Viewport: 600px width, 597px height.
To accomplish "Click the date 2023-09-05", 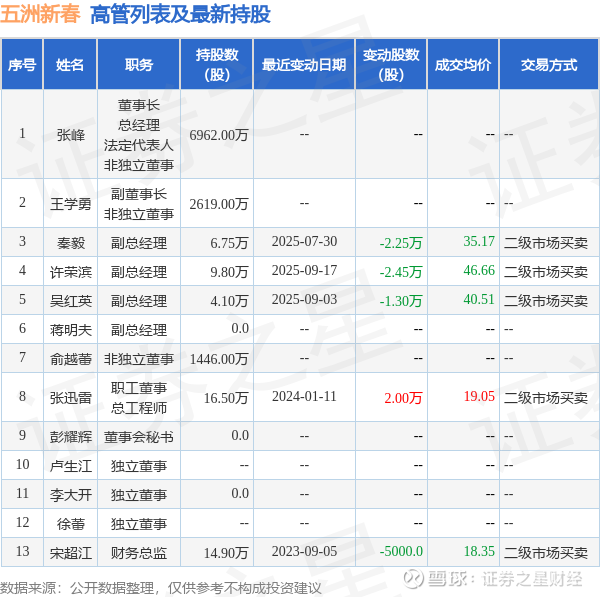I will pos(304,551).
